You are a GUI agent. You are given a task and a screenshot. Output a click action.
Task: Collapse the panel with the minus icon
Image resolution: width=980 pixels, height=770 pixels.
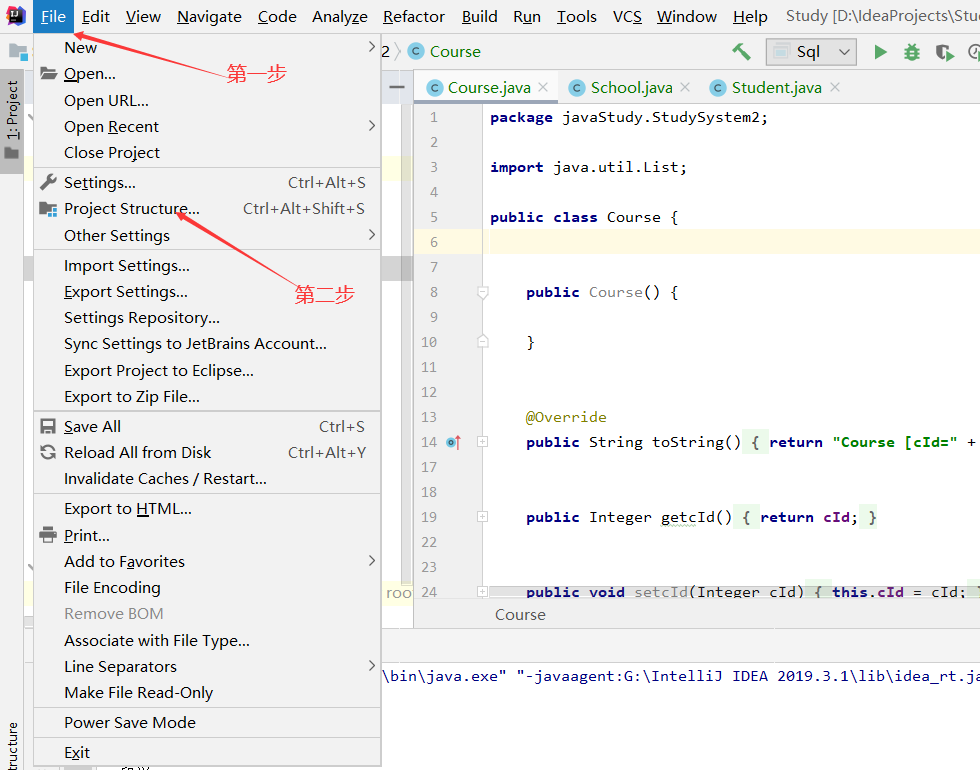pyautogui.click(x=396, y=87)
